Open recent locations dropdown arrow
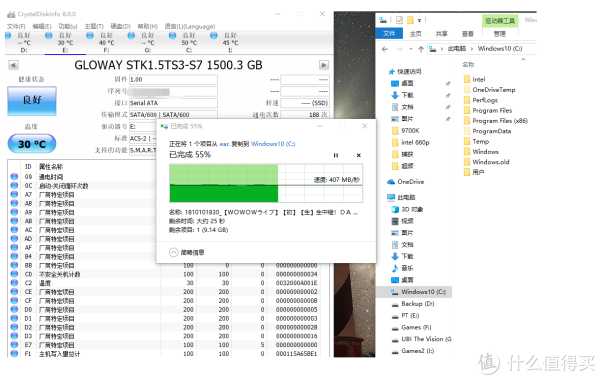Viewport: 600px width, 380px height. click(x=411, y=49)
